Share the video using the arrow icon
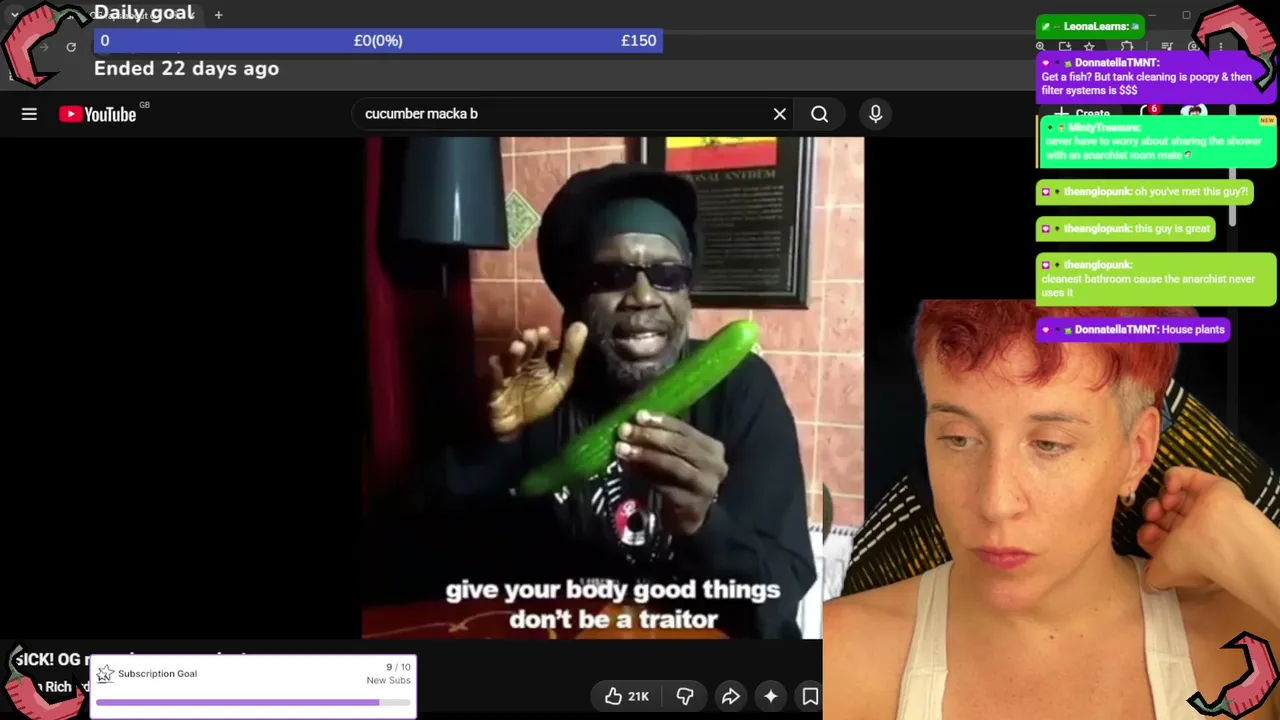Screen dimensions: 1280x720 click(730, 696)
